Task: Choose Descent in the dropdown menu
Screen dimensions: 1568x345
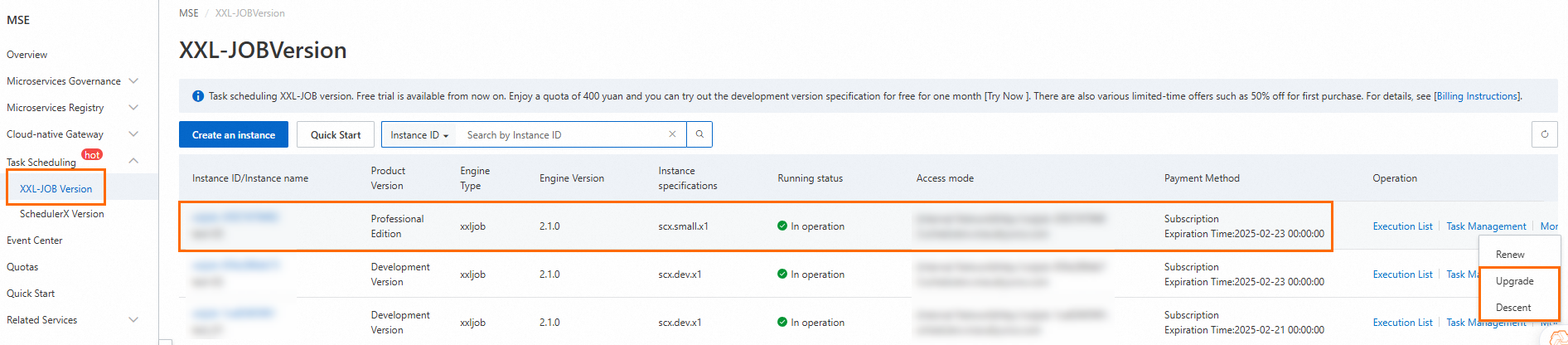Action: click(1513, 308)
